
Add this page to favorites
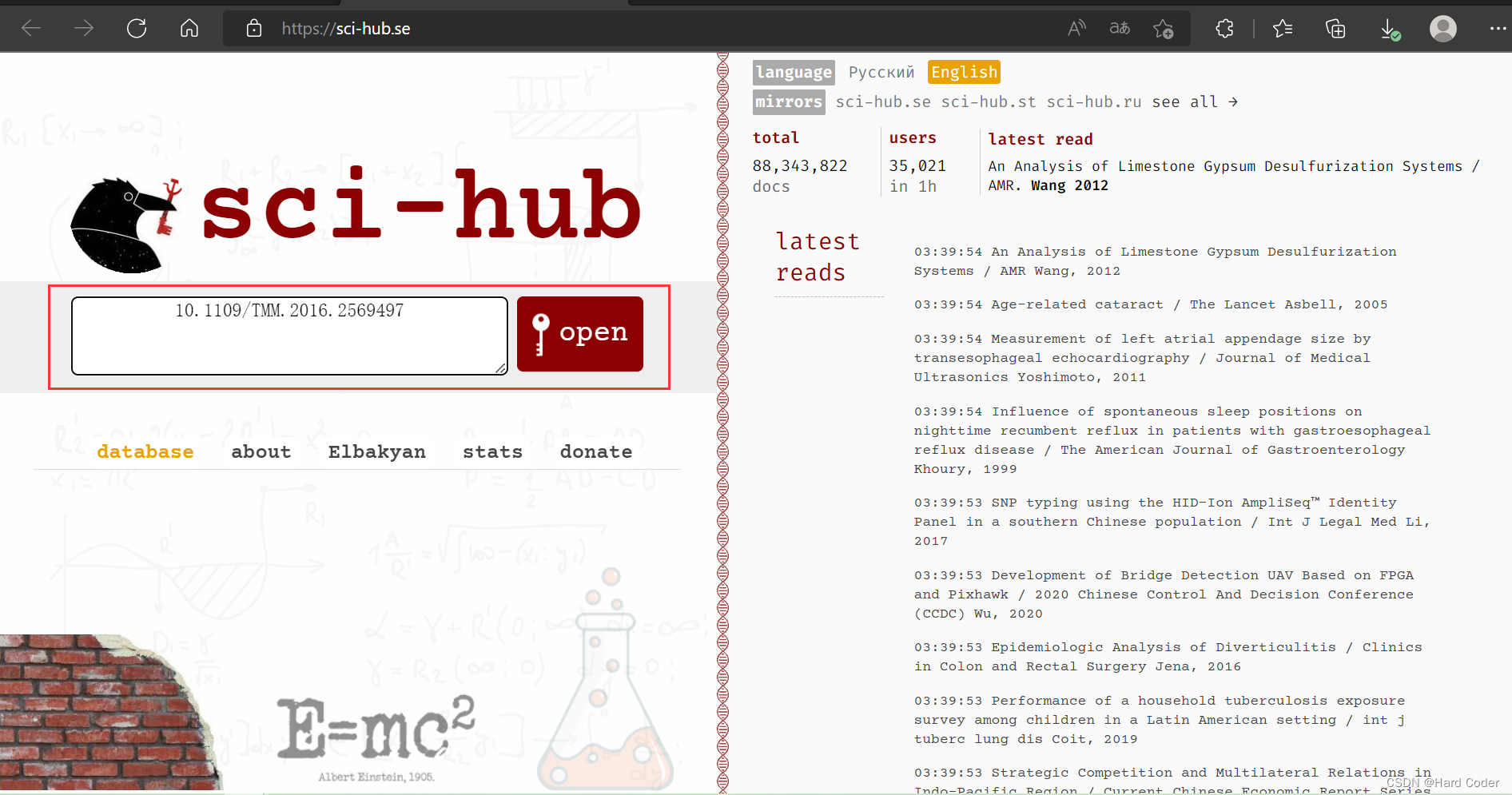pyautogui.click(x=1163, y=29)
